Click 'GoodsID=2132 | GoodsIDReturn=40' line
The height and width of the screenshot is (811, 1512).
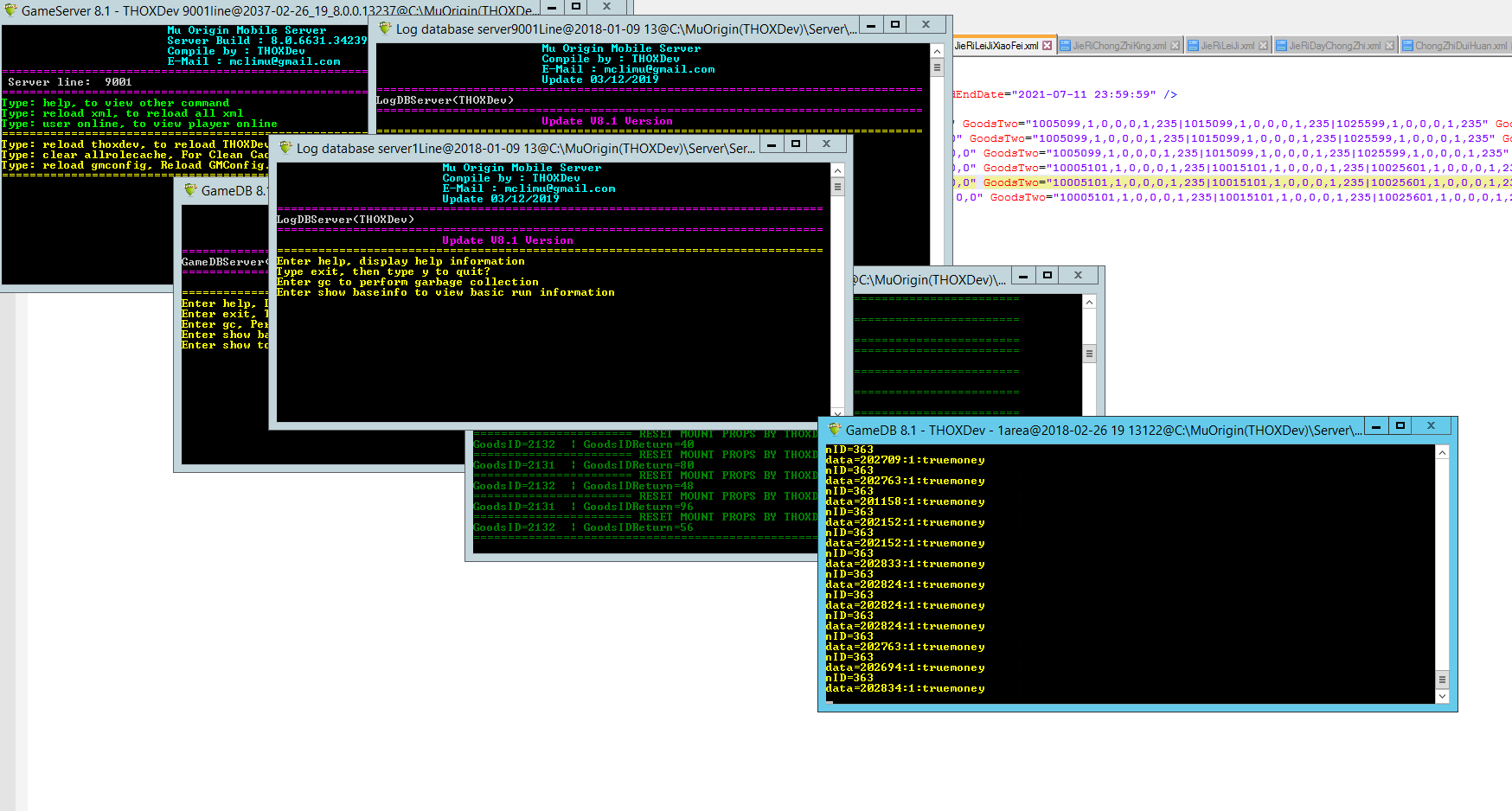coord(583,444)
